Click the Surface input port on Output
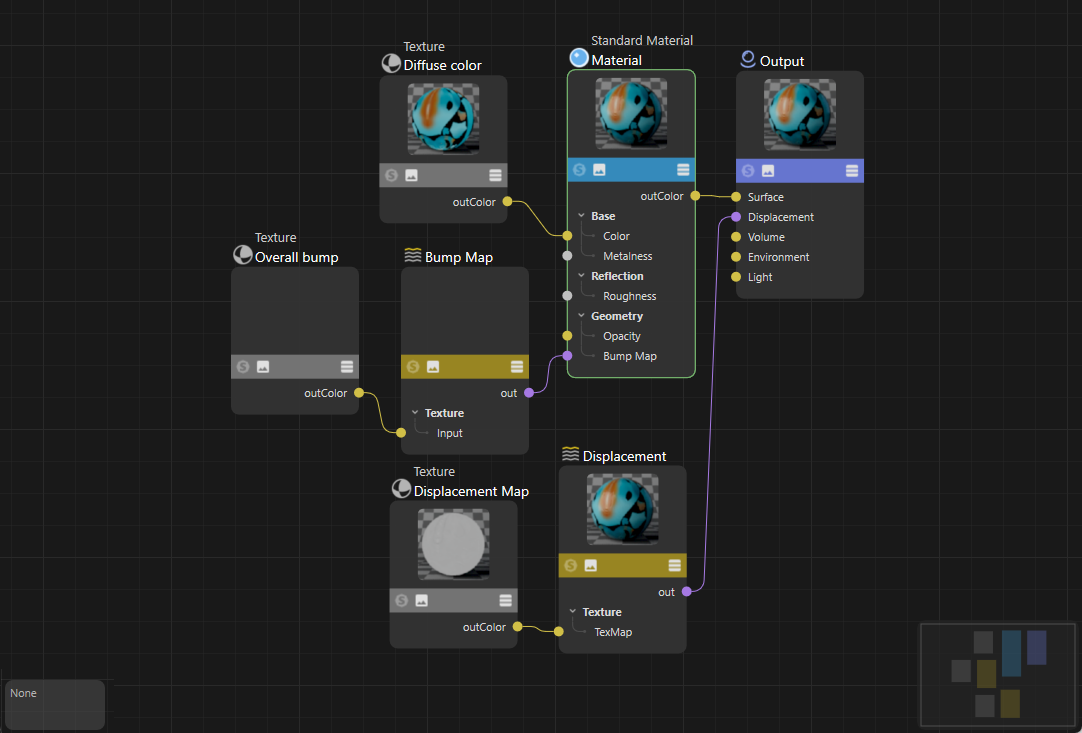The width and height of the screenshot is (1082, 733). point(736,197)
